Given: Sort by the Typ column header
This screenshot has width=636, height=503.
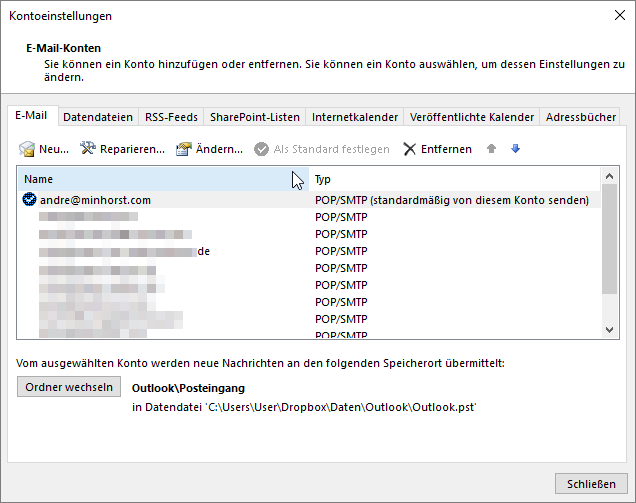Looking at the screenshot, I should [x=454, y=179].
